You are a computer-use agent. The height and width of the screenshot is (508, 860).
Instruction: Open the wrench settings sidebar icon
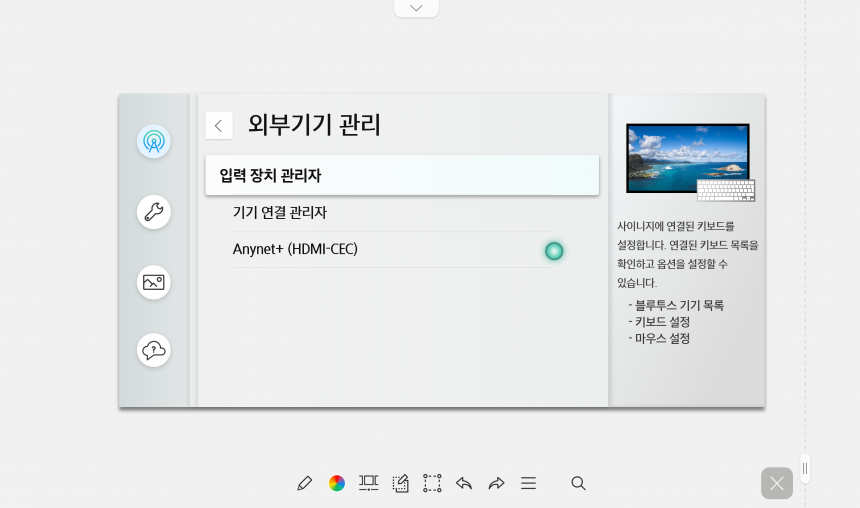point(154,212)
